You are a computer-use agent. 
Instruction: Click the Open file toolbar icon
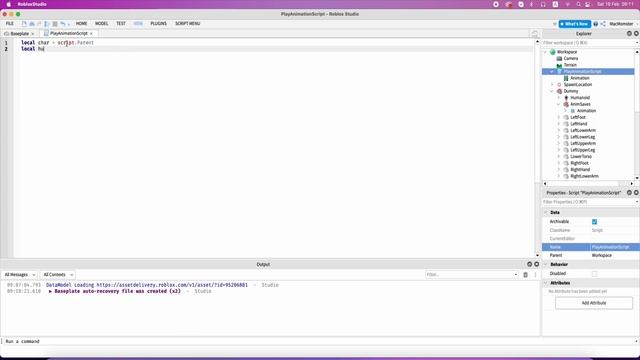(32, 24)
